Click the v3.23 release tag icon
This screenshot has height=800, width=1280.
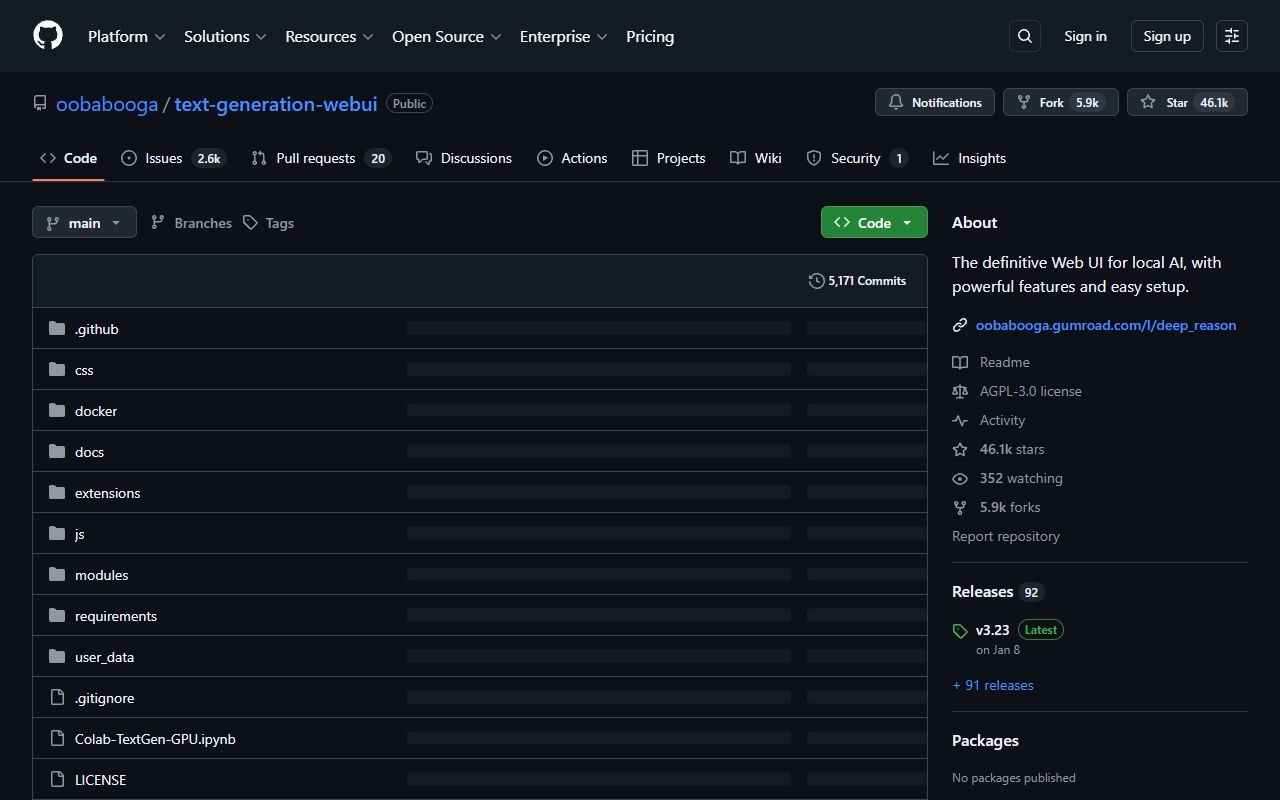tap(959, 630)
